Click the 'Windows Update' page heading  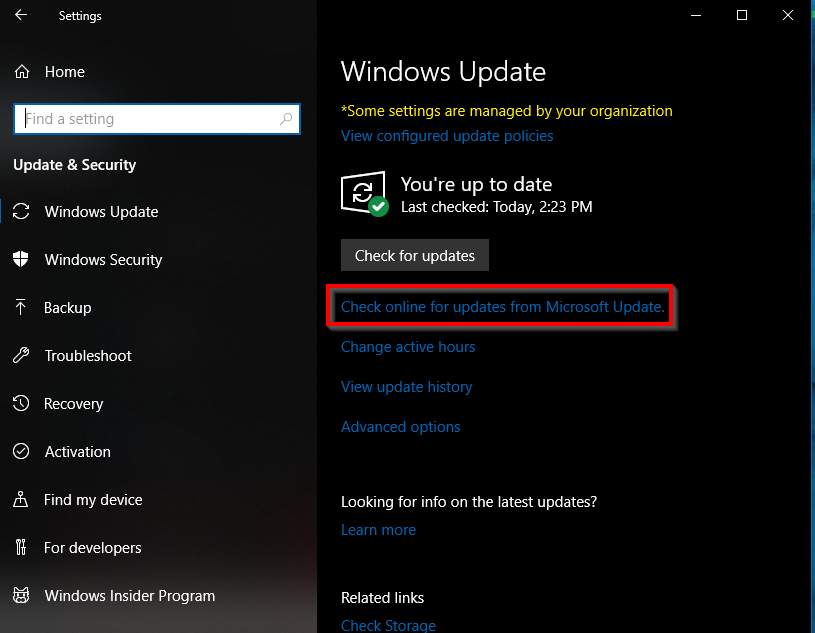click(443, 71)
